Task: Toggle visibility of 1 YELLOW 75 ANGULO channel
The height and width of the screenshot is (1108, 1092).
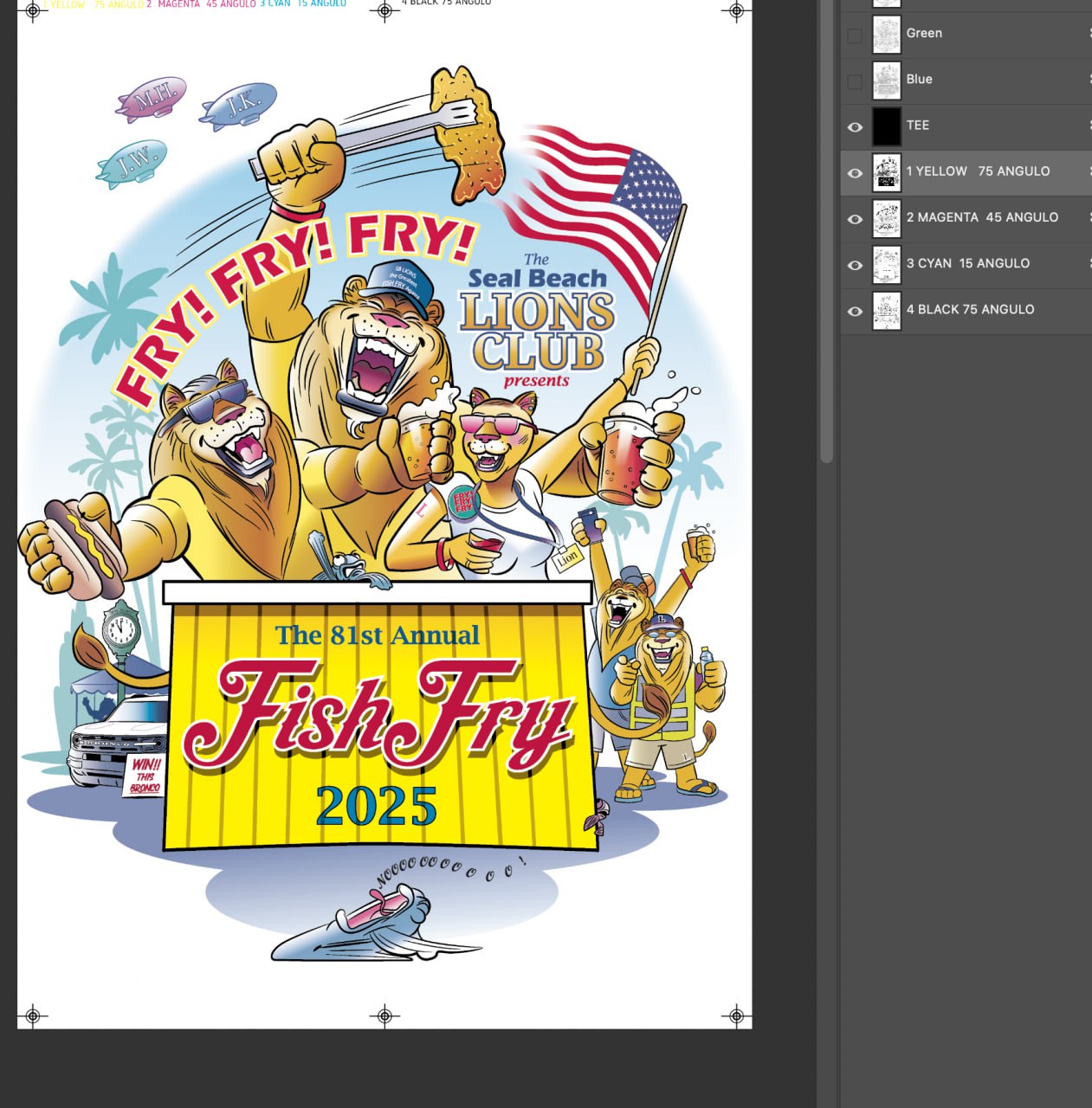Action: [x=855, y=172]
